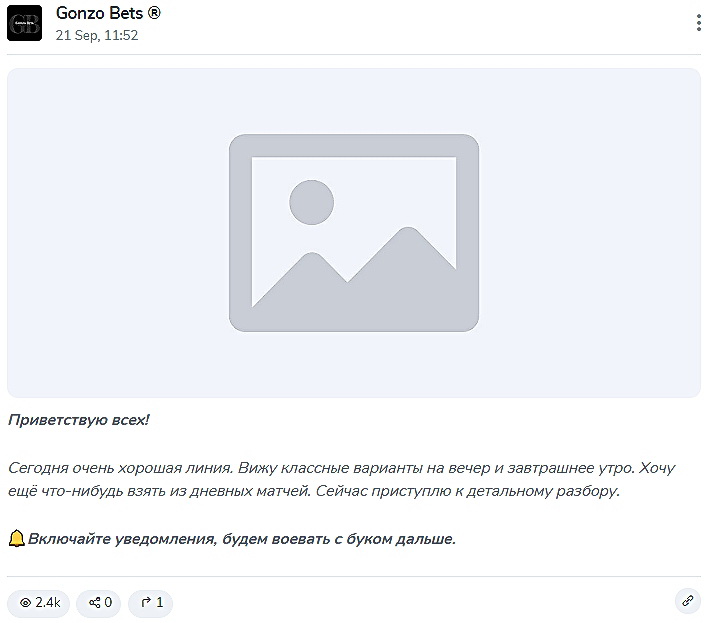Click the picture placeholder icon in center
Viewport: 708px width, 623px height.
(354, 233)
